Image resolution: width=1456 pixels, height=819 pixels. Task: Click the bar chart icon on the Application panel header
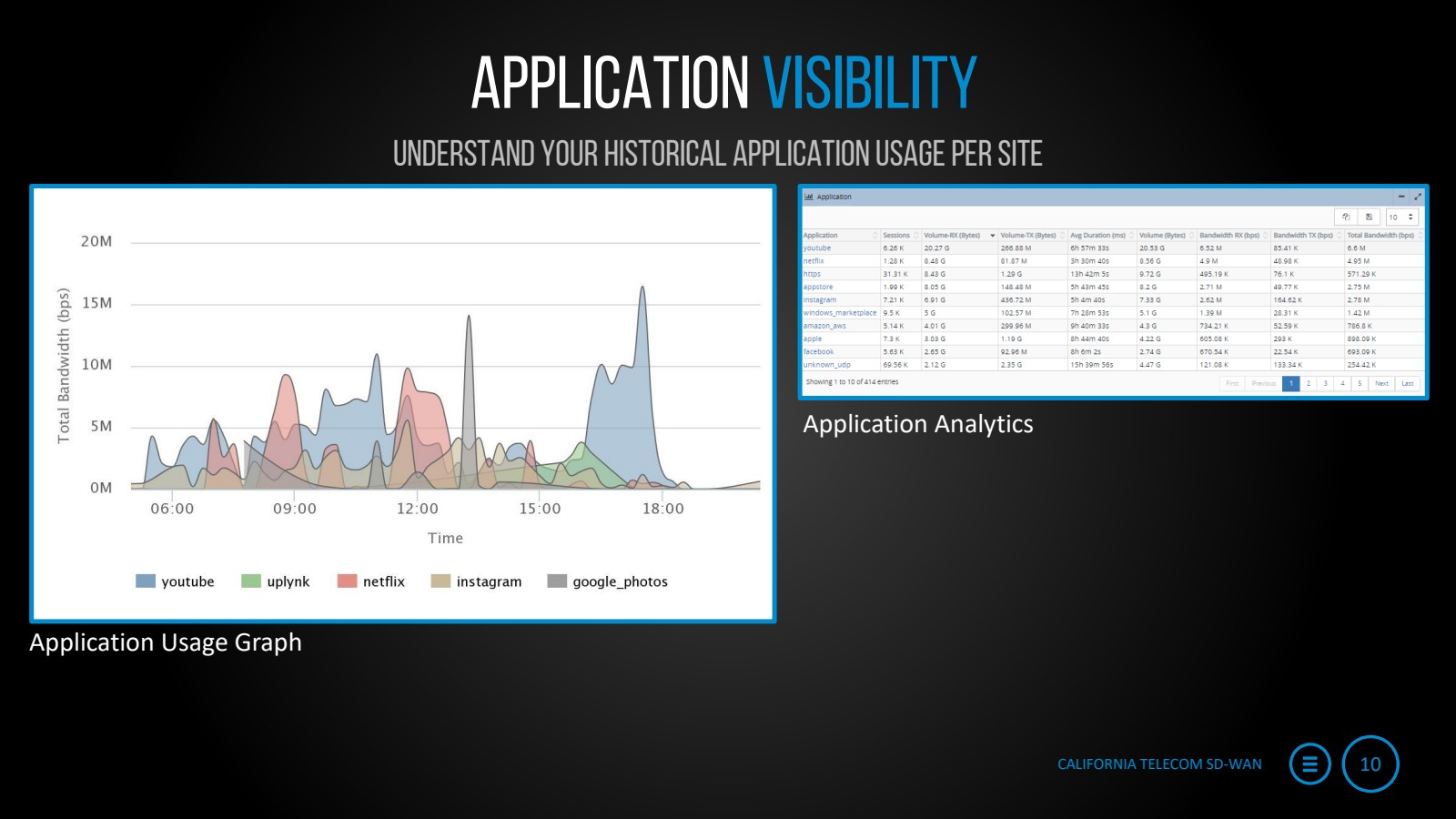click(808, 197)
